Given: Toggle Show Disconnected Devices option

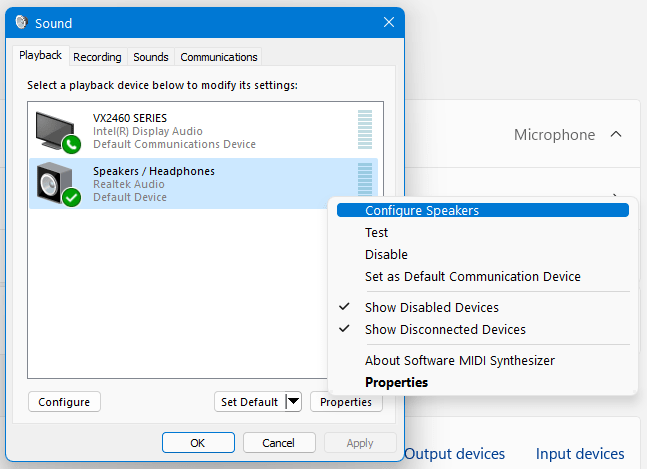Looking at the screenshot, I should 483,330.
